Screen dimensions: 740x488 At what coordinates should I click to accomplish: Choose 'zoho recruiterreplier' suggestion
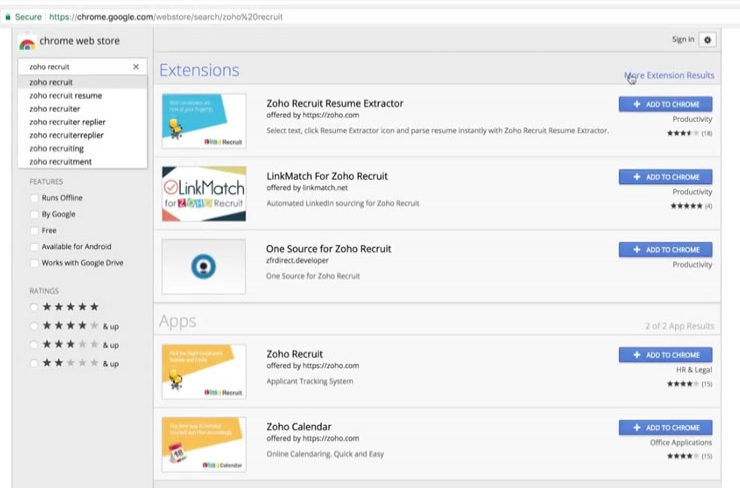pyautogui.click(x=83, y=135)
